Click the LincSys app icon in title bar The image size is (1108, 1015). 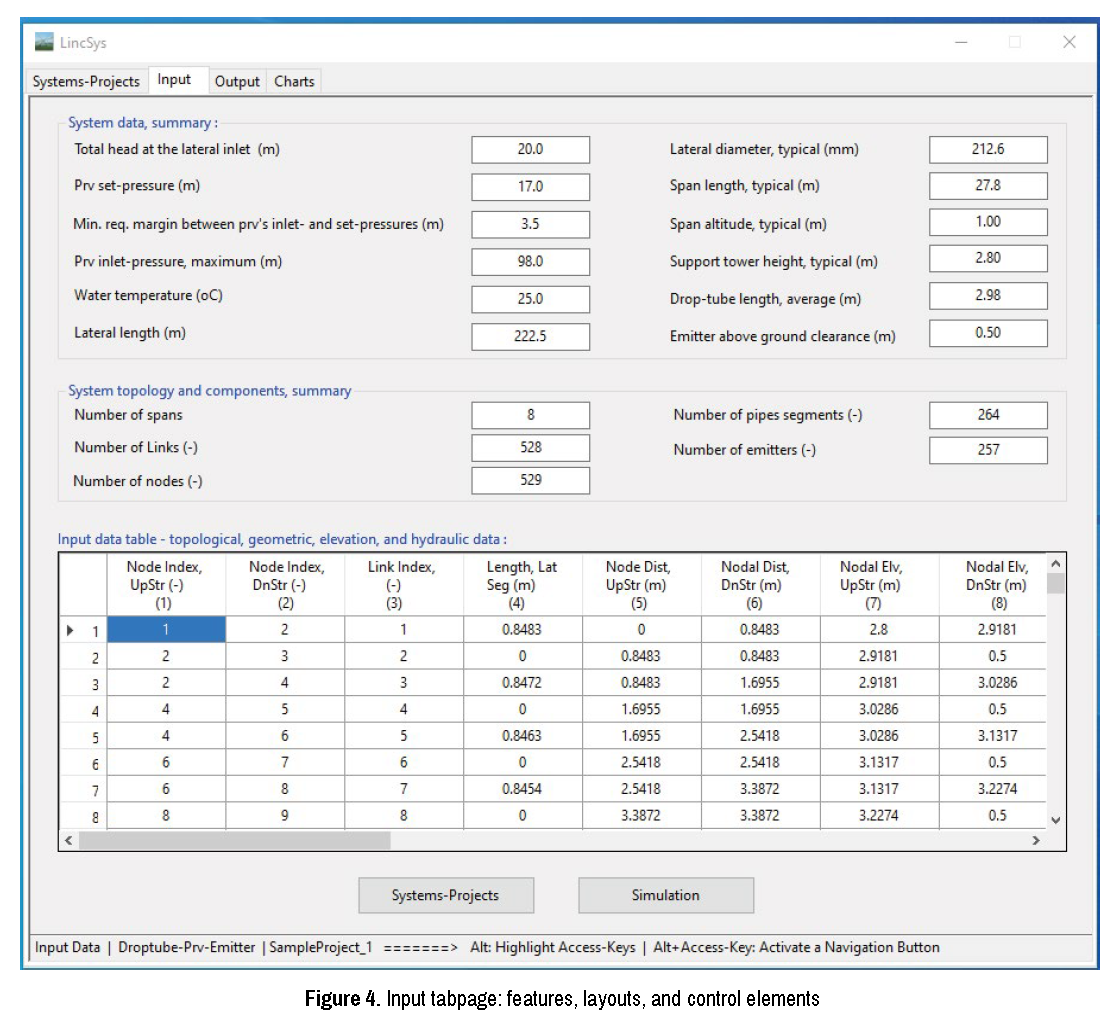tap(44, 42)
